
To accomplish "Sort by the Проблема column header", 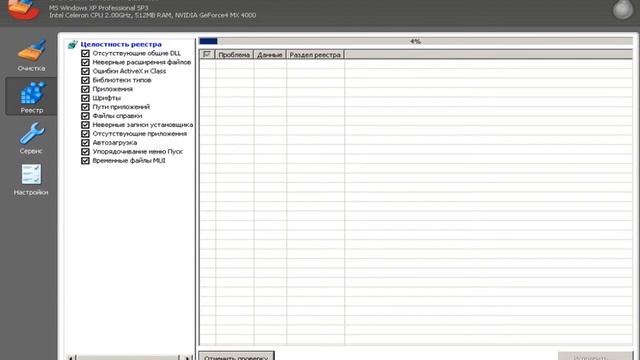I will pyautogui.click(x=234, y=54).
